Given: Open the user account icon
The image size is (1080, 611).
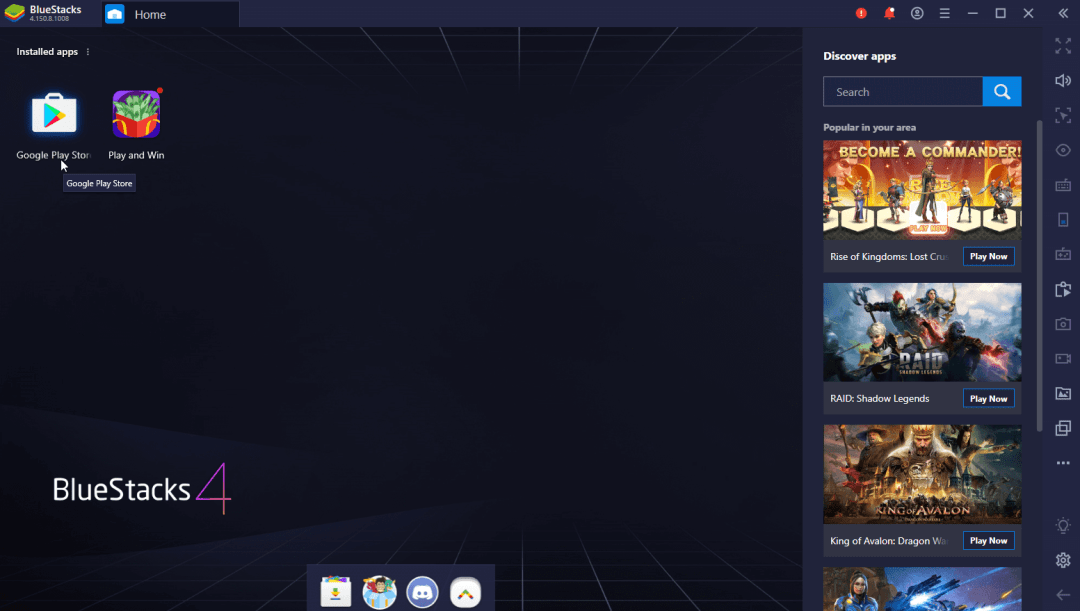Looking at the screenshot, I should point(917,13).
